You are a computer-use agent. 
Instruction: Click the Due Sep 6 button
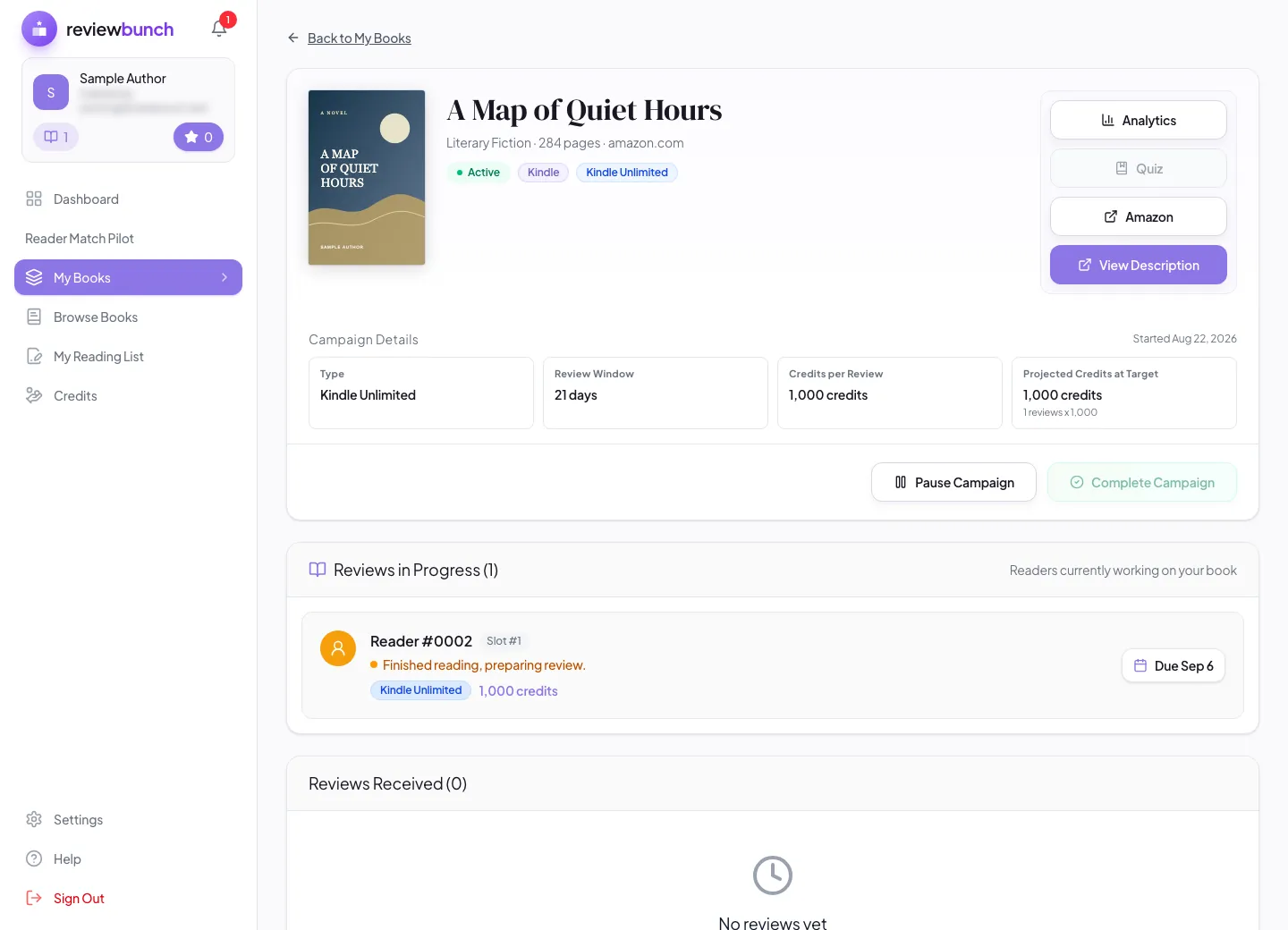[1174, 665]
